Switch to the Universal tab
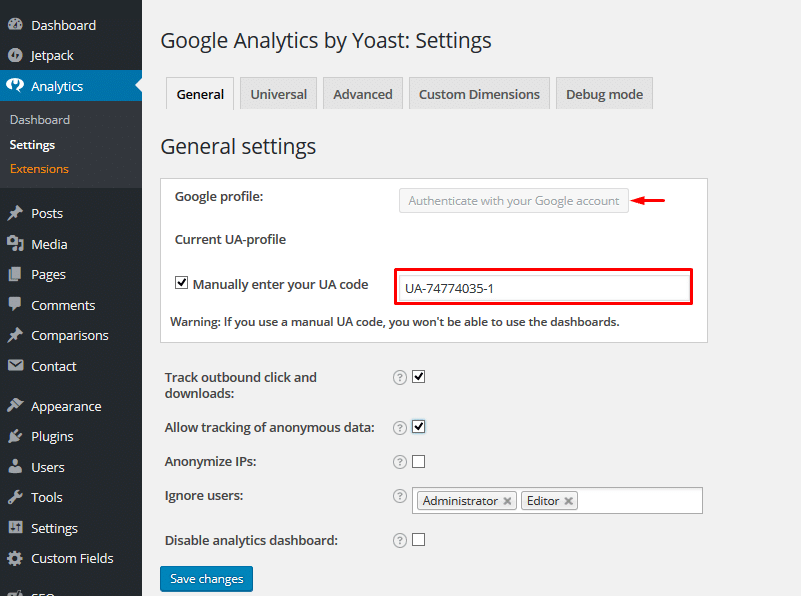Screen dimensions: 801x596 coord(278,94)
